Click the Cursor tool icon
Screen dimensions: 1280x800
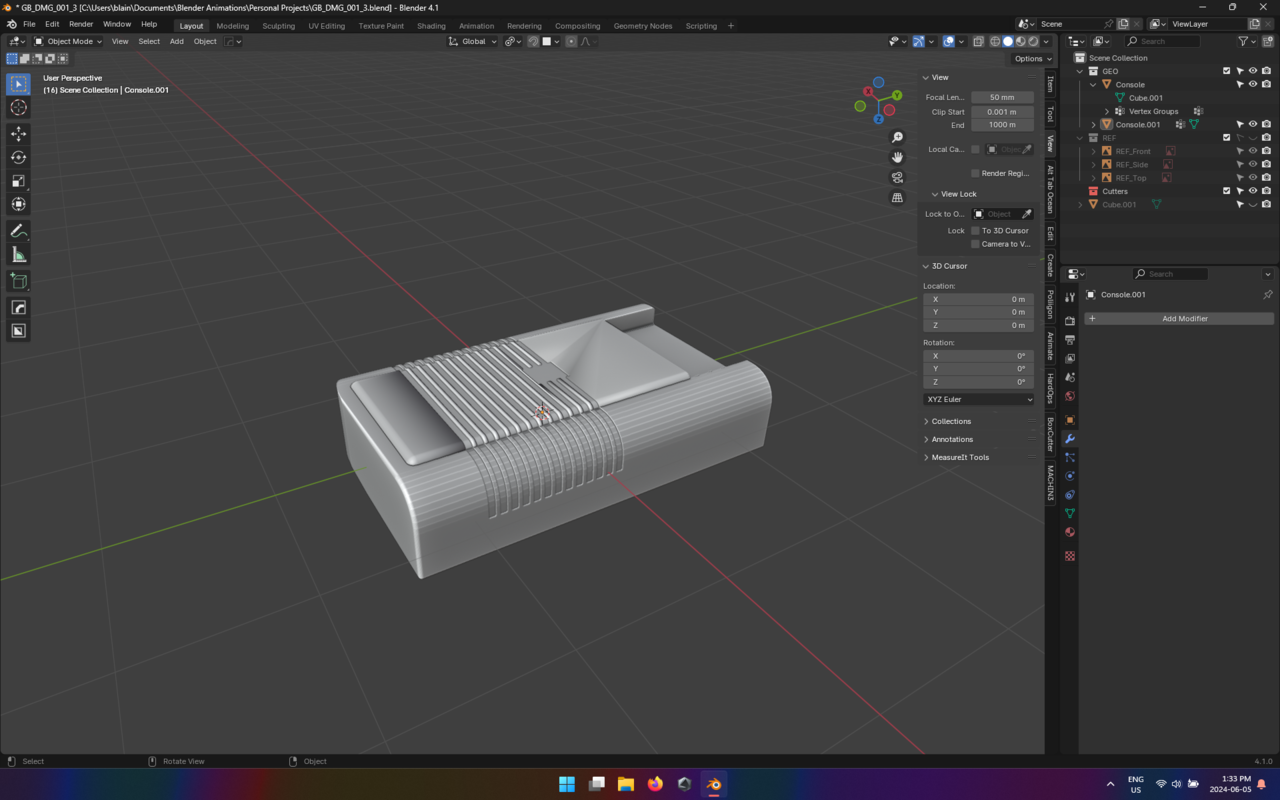click(x=18, y=108)
